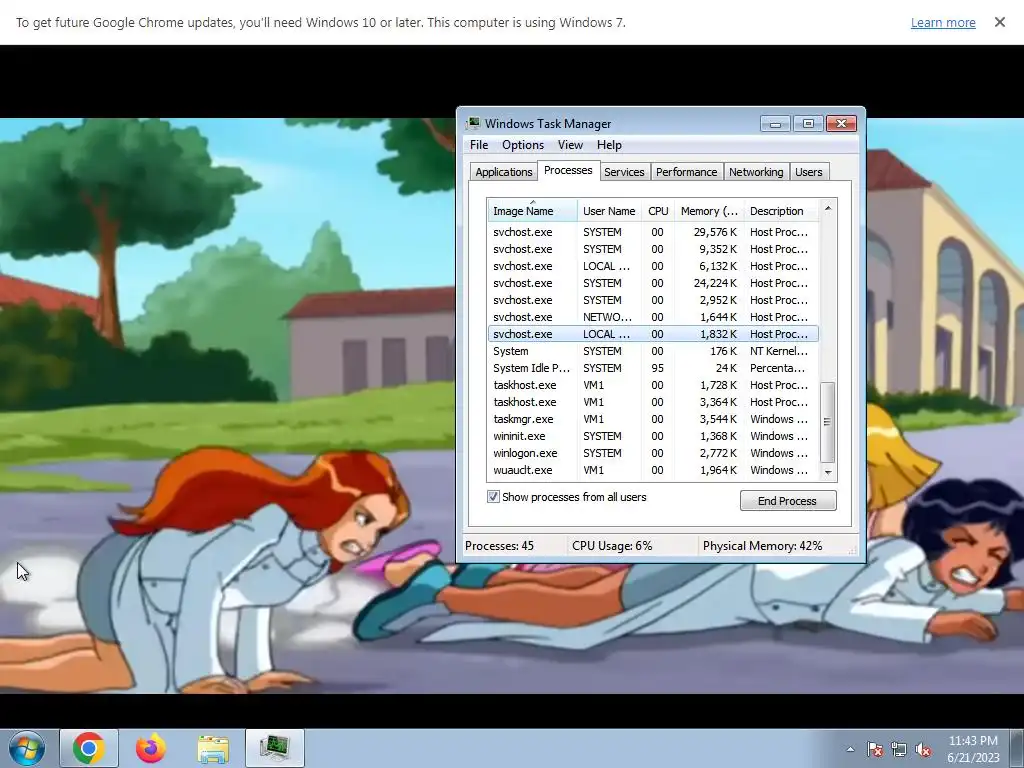Image resolution: width=1024 pixels, height=768 pixels.
Task: Click the NT Kernel… description cell
Action: pos(778,351)
